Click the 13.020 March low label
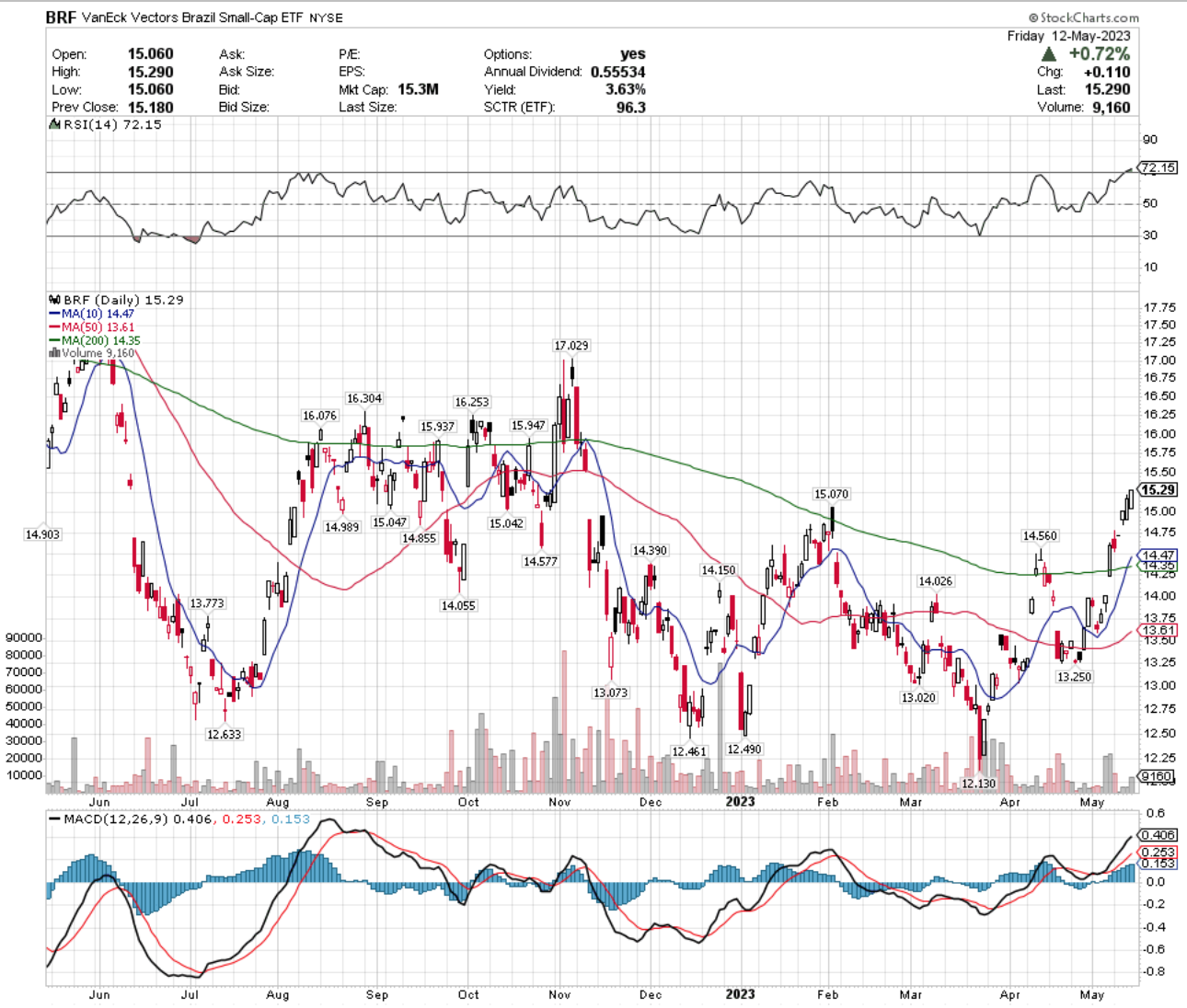The width and height of the screenshot is (1187, 1008). (918, 698)
